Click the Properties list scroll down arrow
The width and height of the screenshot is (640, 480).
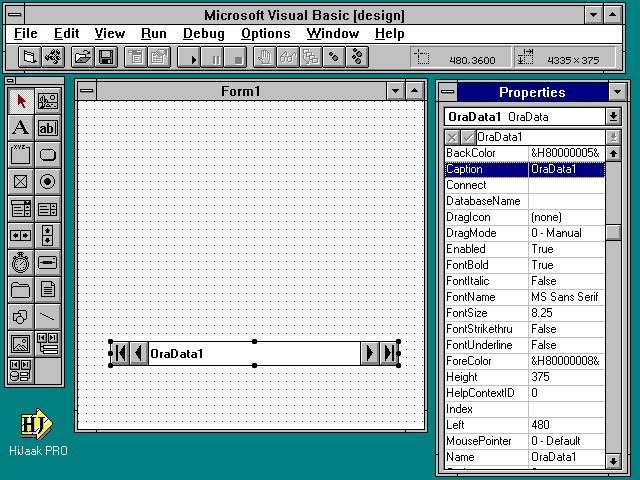613,460
